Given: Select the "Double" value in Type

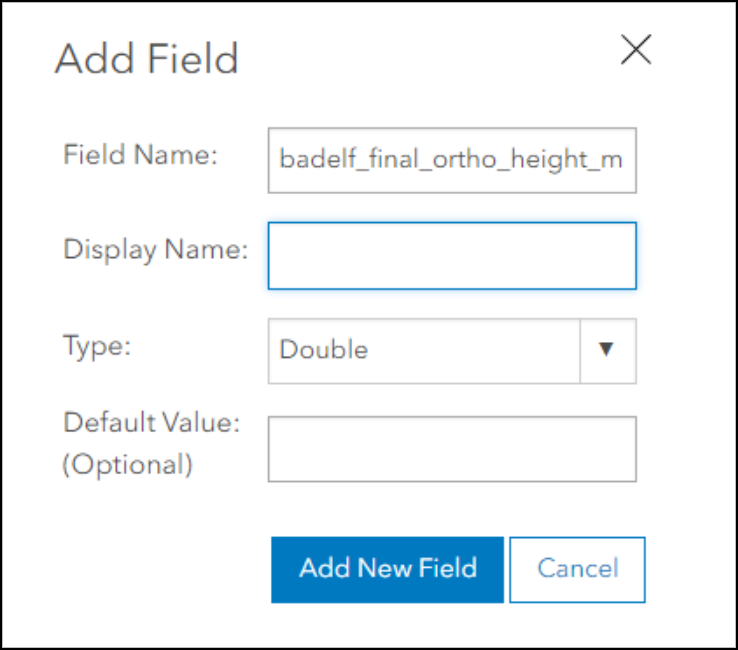Looking at the screenshot, I should tap(324, 350).
